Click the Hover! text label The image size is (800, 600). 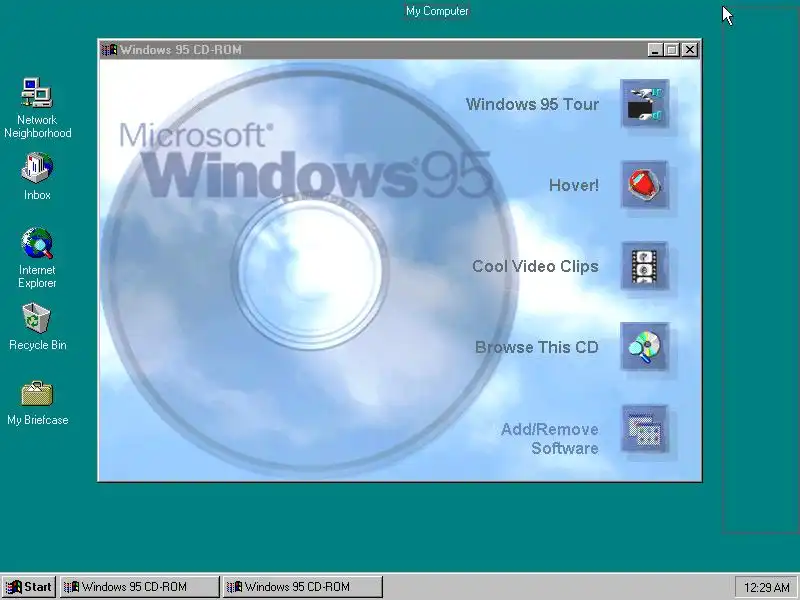point(573,185)
